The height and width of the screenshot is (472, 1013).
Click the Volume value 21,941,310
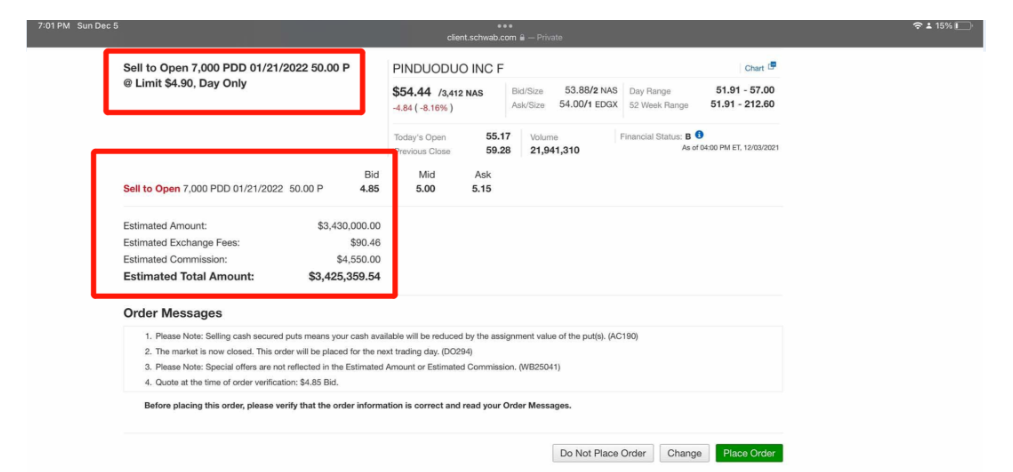coord(555,150)
